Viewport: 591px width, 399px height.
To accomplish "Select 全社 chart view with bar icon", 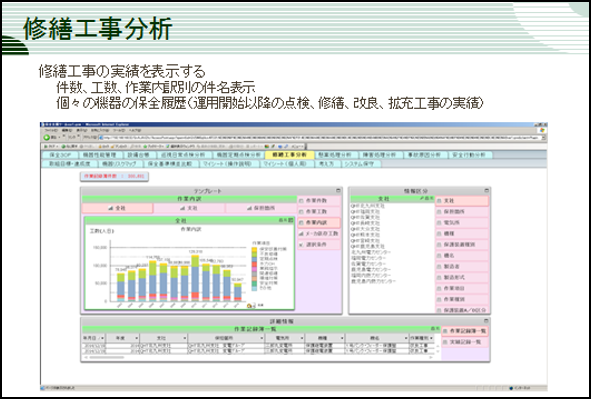I will (x=117, y=208).
